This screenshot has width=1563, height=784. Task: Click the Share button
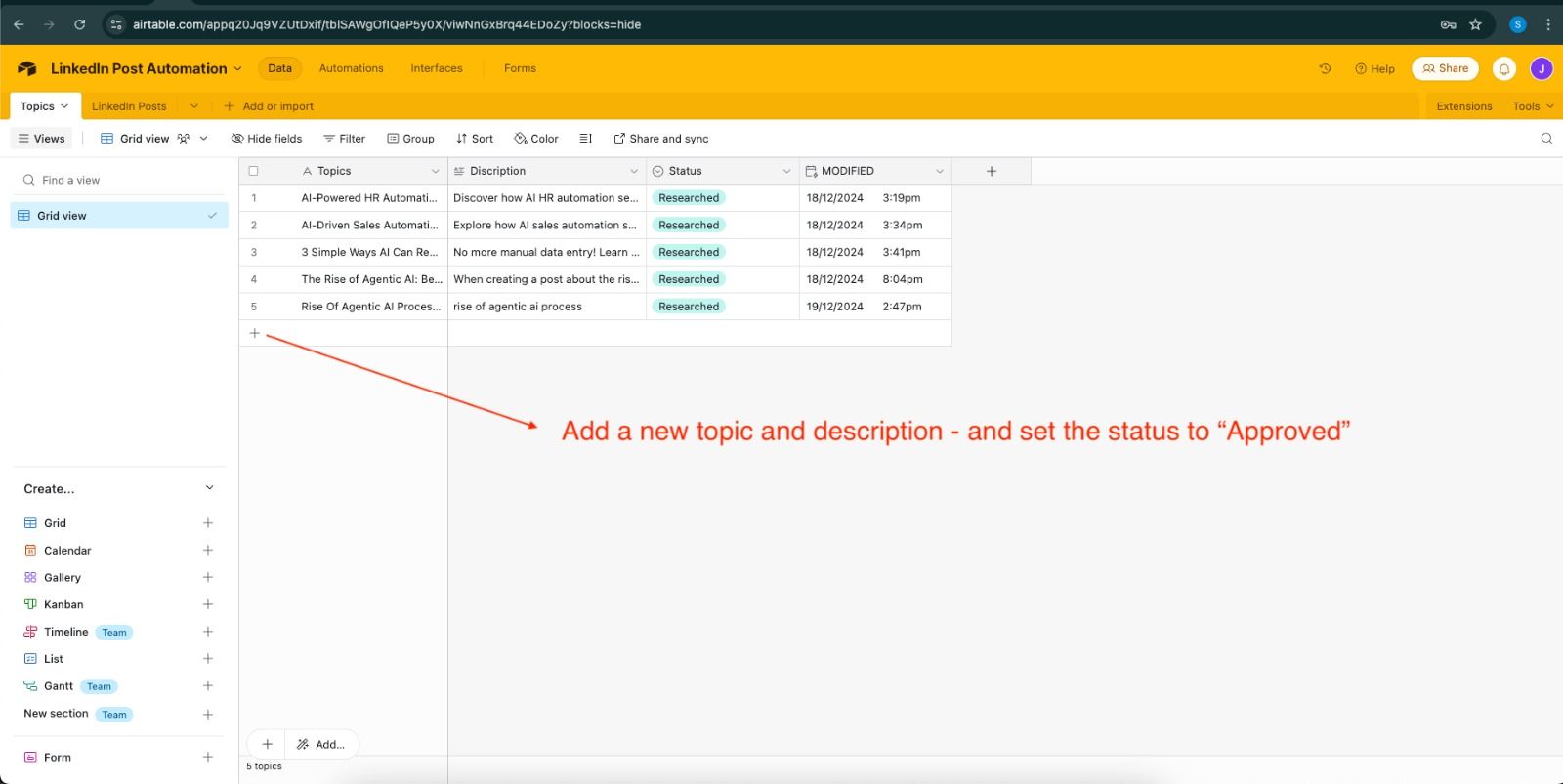[1445, 68]
